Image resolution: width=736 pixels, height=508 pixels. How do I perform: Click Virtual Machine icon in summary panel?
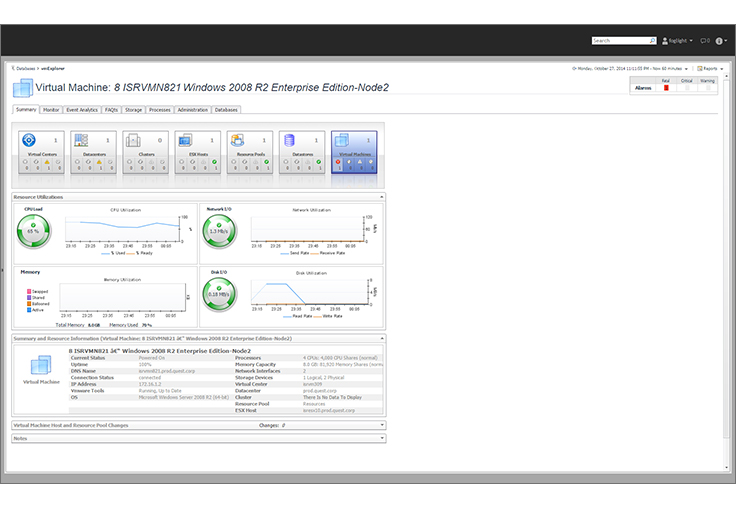pos(41,366)
